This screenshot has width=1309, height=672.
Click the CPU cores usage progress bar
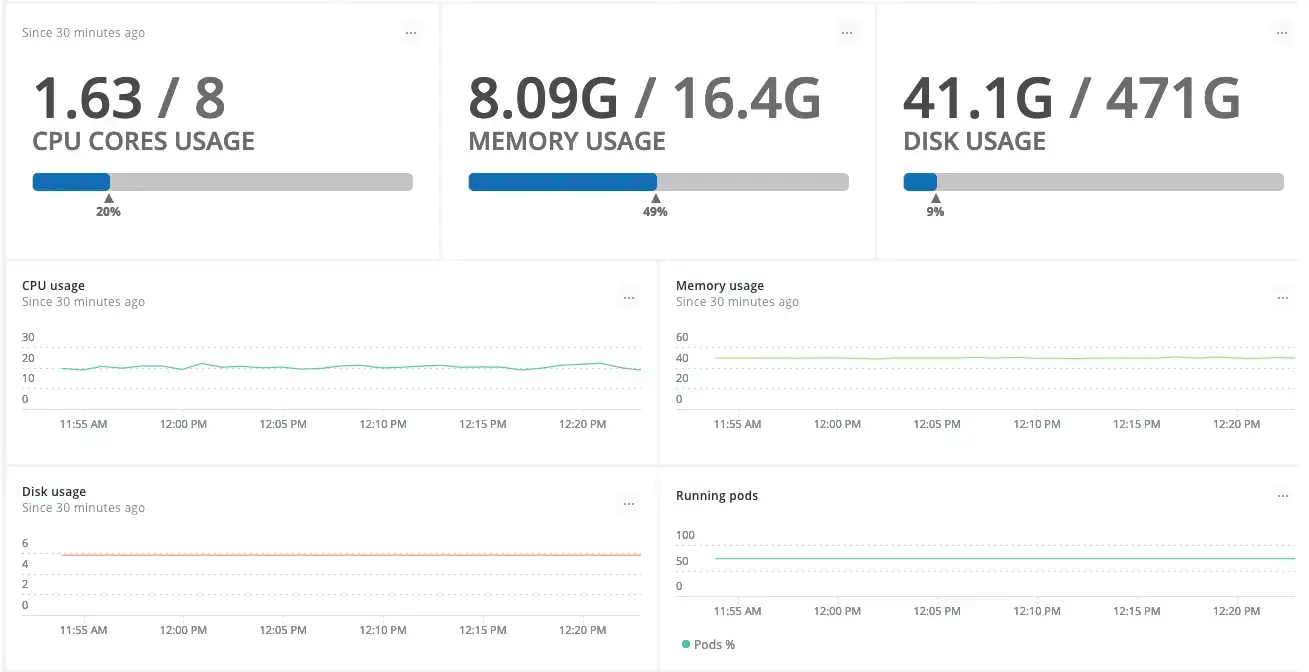point(222,182)
